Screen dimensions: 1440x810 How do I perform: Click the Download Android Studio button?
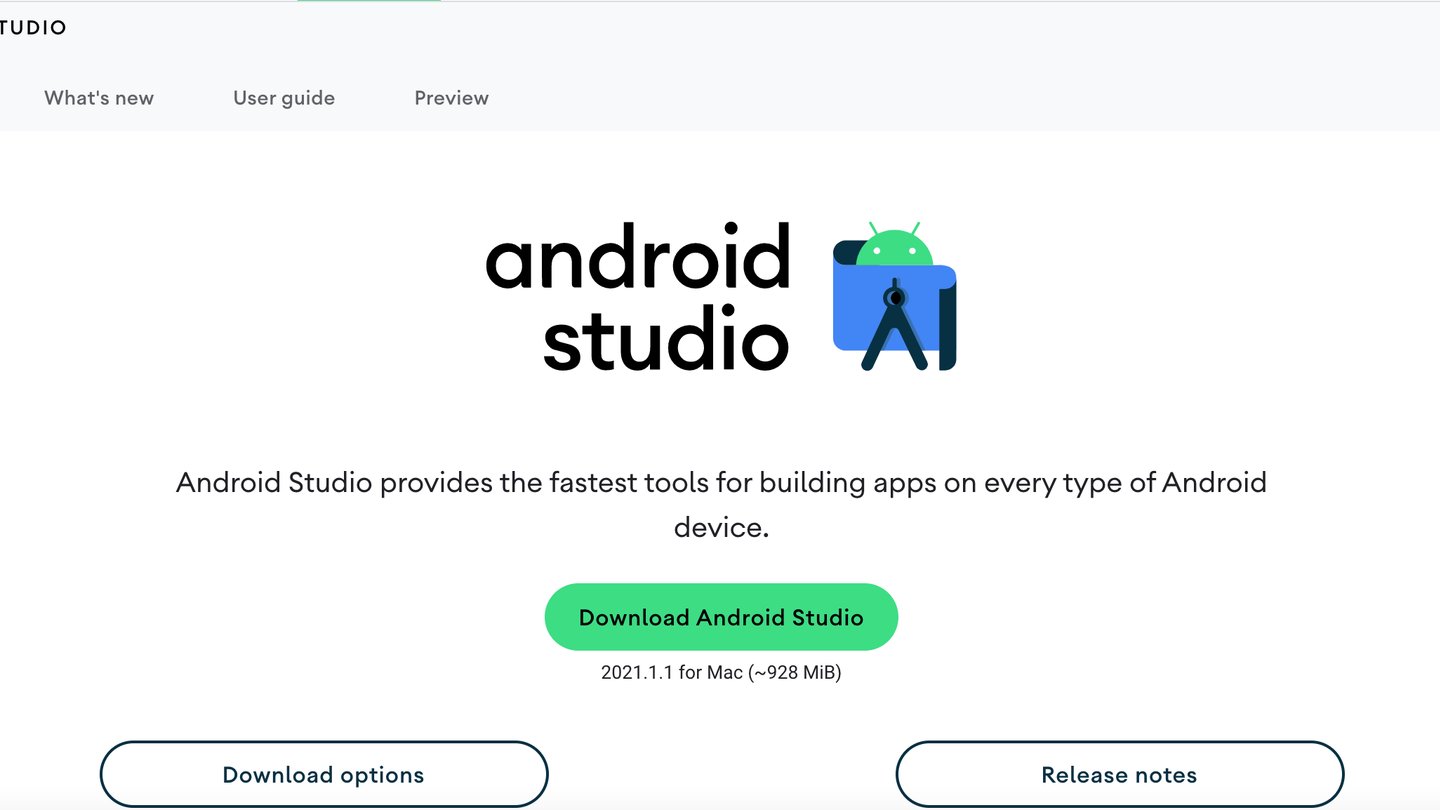[721, 617]
